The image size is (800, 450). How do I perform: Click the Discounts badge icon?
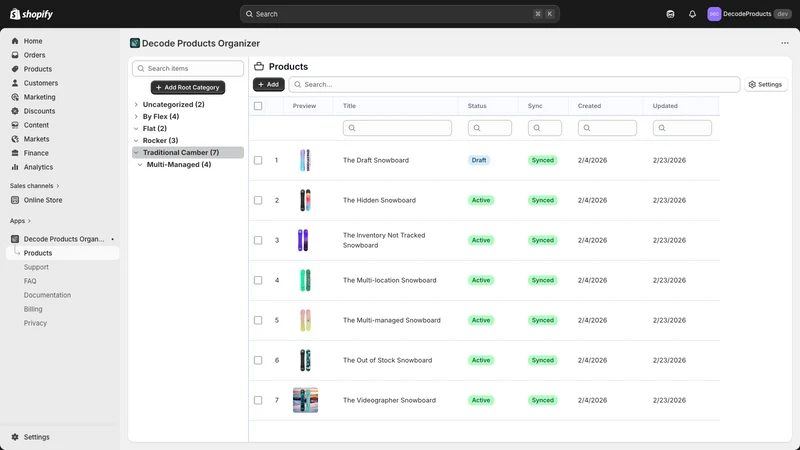coord(15,111)
